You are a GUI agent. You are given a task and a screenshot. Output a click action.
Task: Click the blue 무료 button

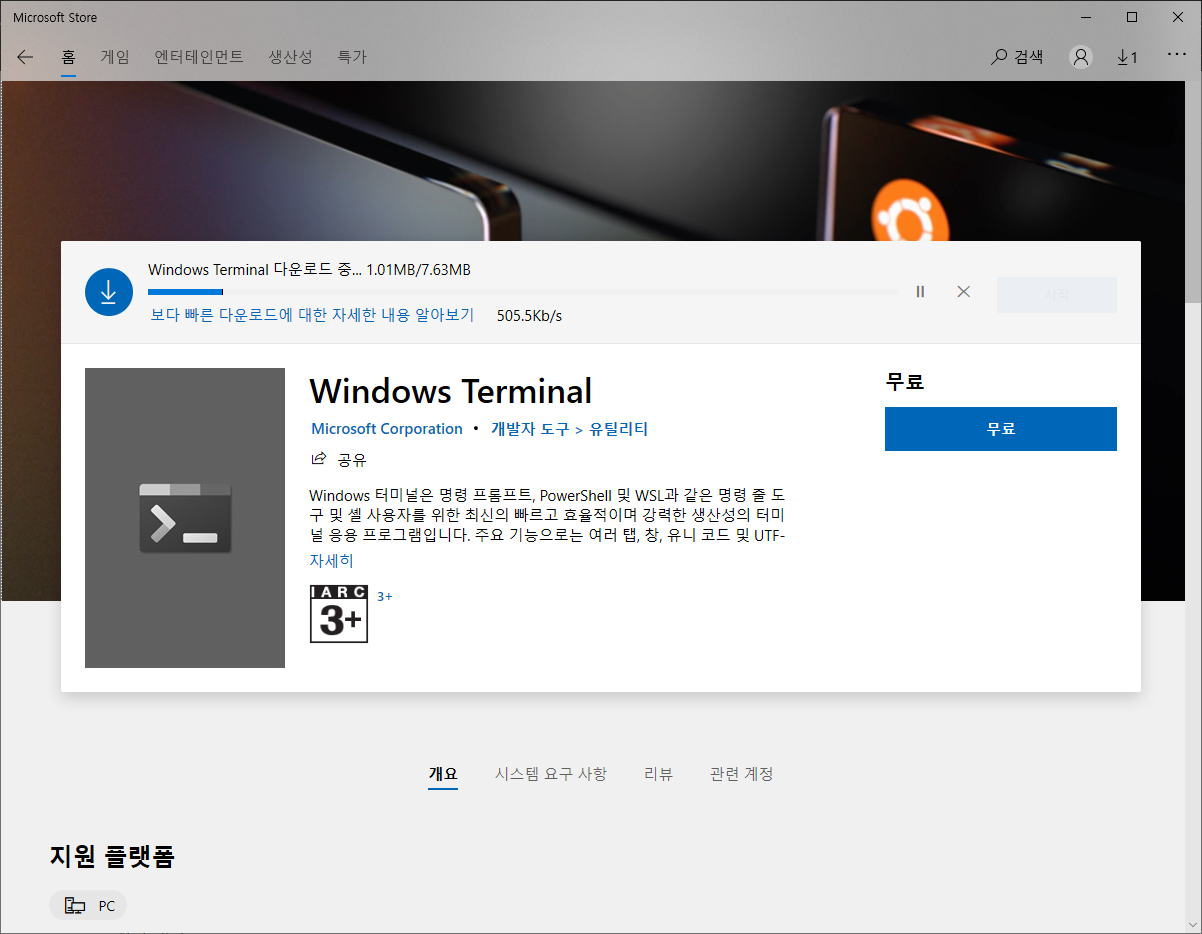(x=1001, y=429)
